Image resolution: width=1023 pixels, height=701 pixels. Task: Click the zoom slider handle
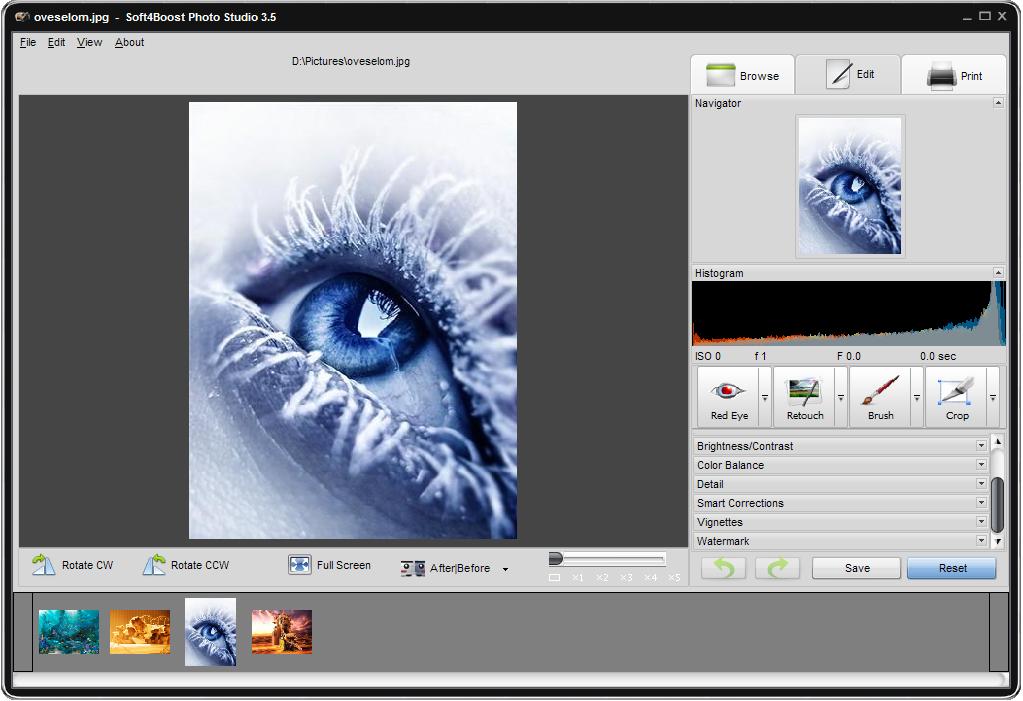tap(556, 559)
